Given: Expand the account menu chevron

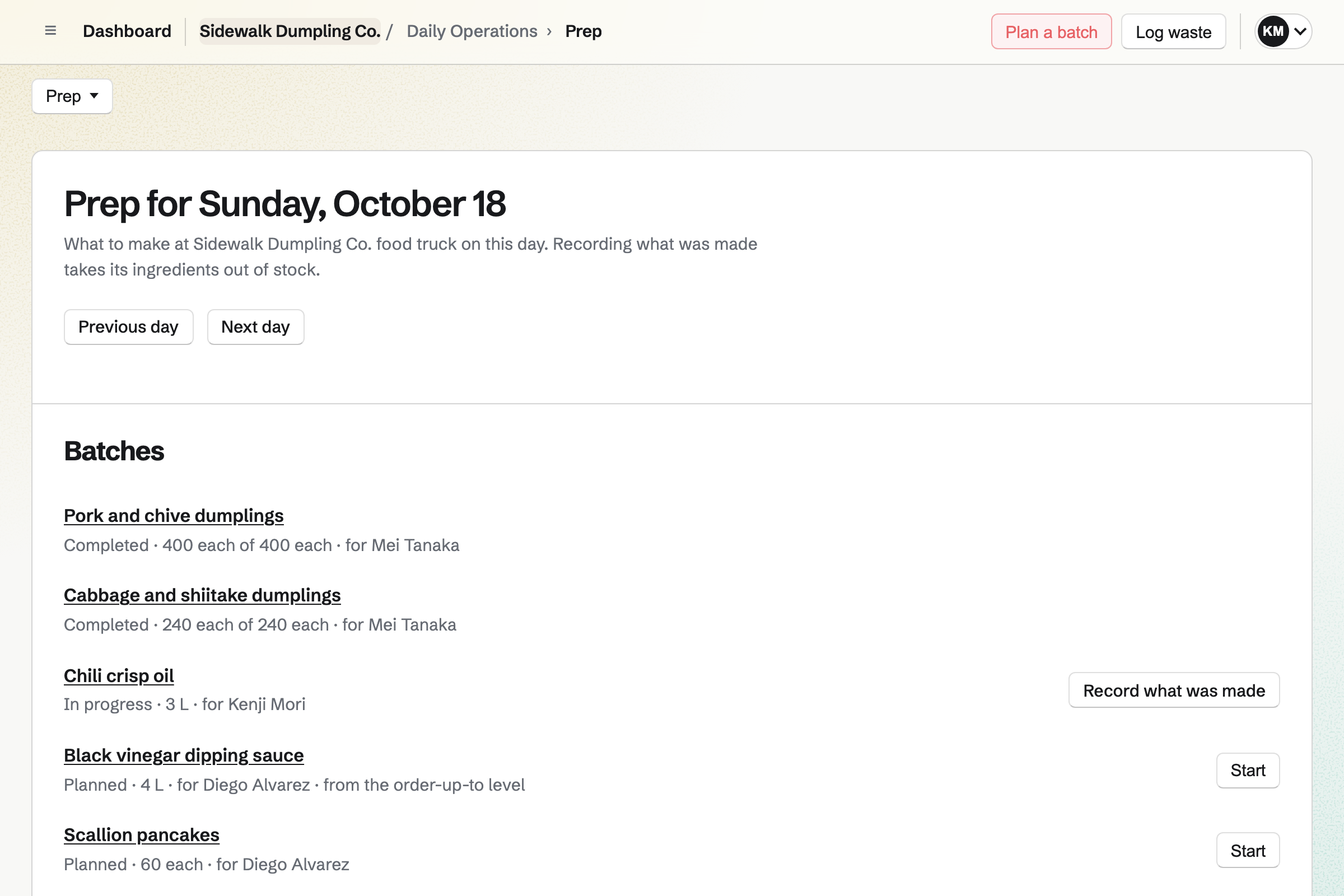Looking at the screenshot, I should (1300, 31).
